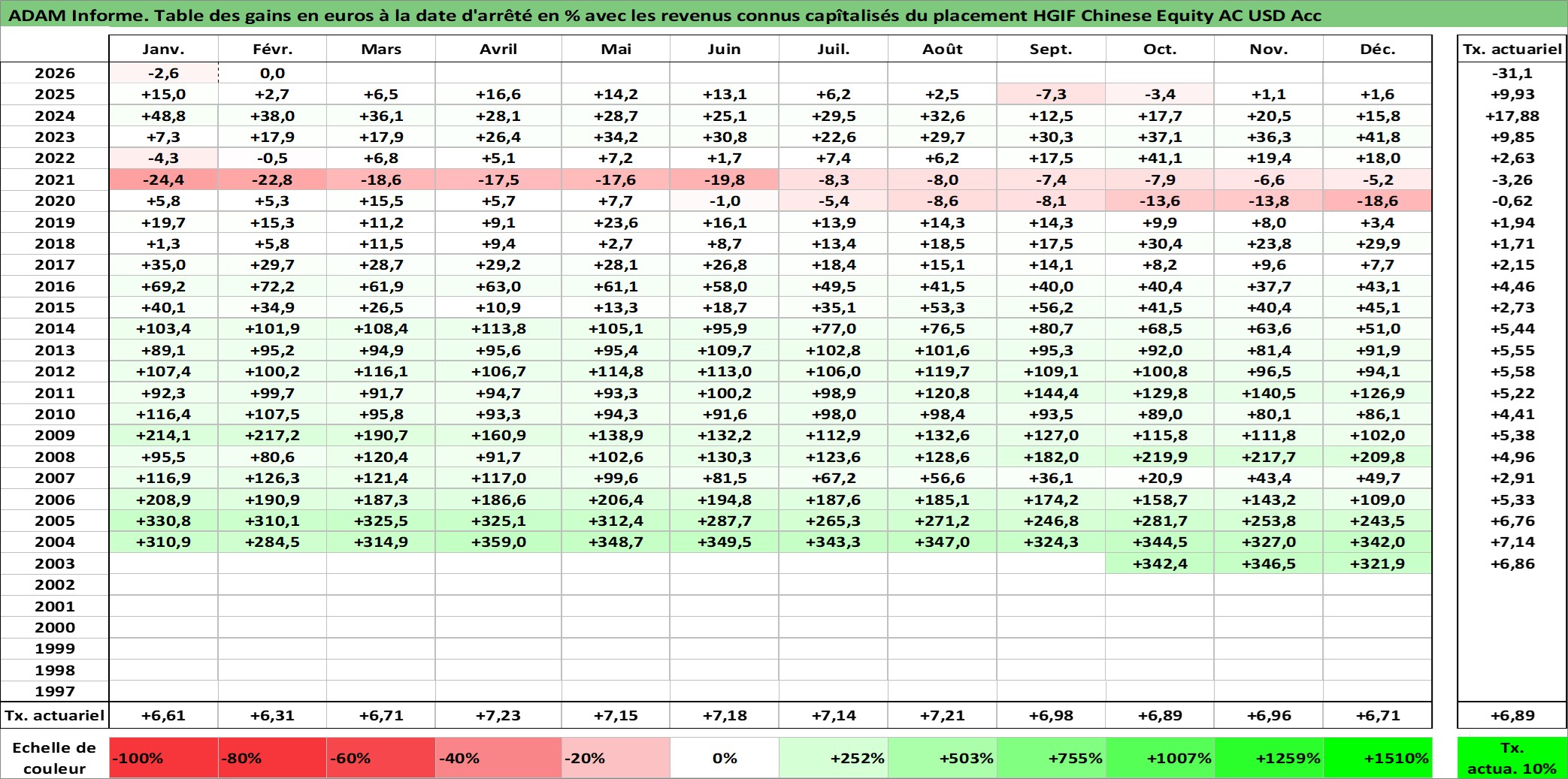This screenshot has width=1568, height=779.
Task: Click the 2023 December value +41,8
Action: tap(1378, 137)
